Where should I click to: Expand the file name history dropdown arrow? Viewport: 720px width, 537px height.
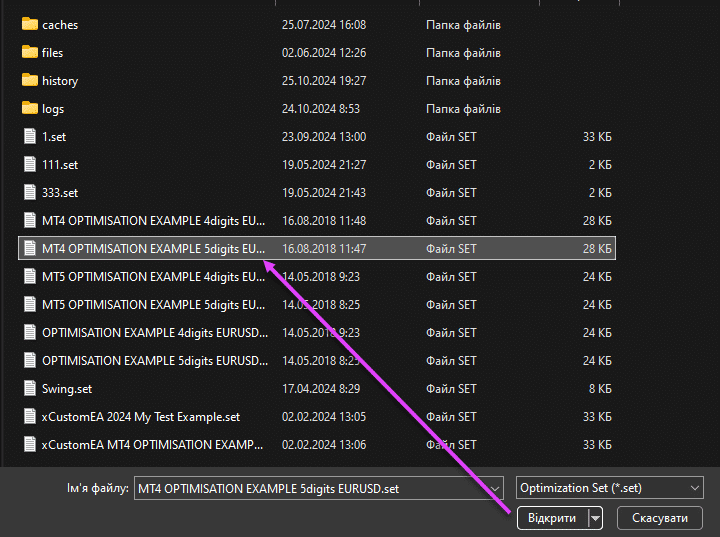493,488
